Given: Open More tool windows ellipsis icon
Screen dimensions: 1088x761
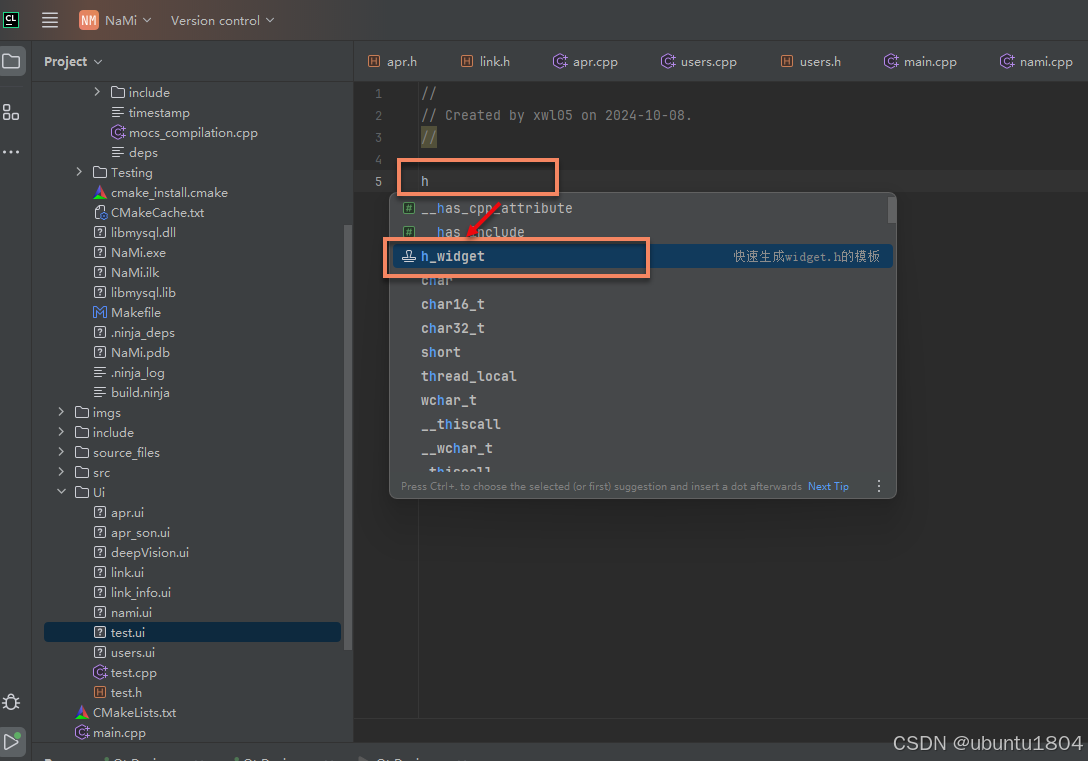Looking at the screenshot, I should [12, 151].
